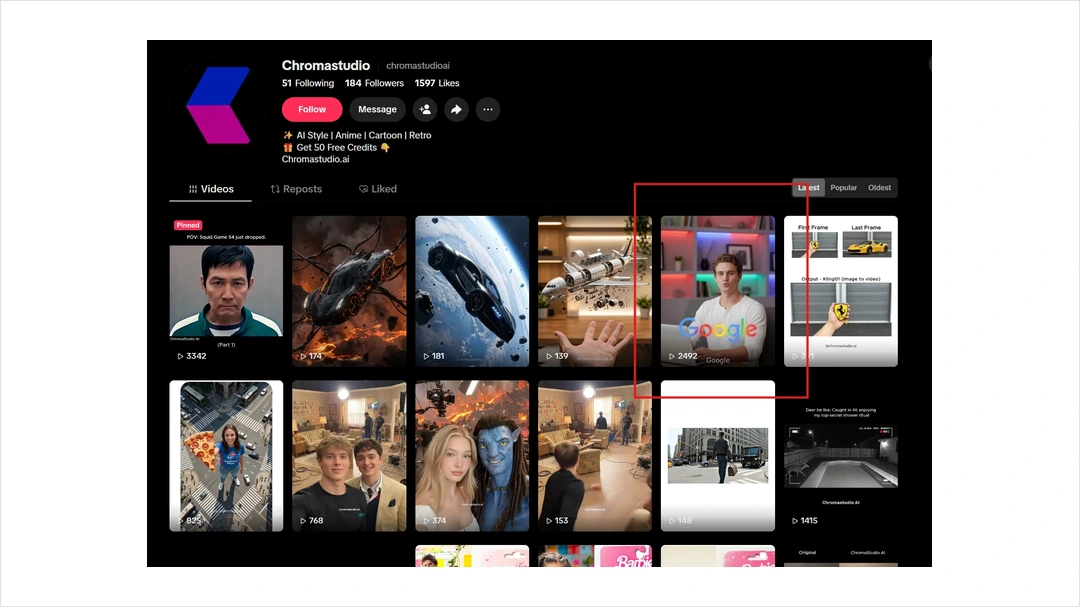1080x607 pixels.
Task: Click the share arrow icon
Action: (x=456, y=110)
